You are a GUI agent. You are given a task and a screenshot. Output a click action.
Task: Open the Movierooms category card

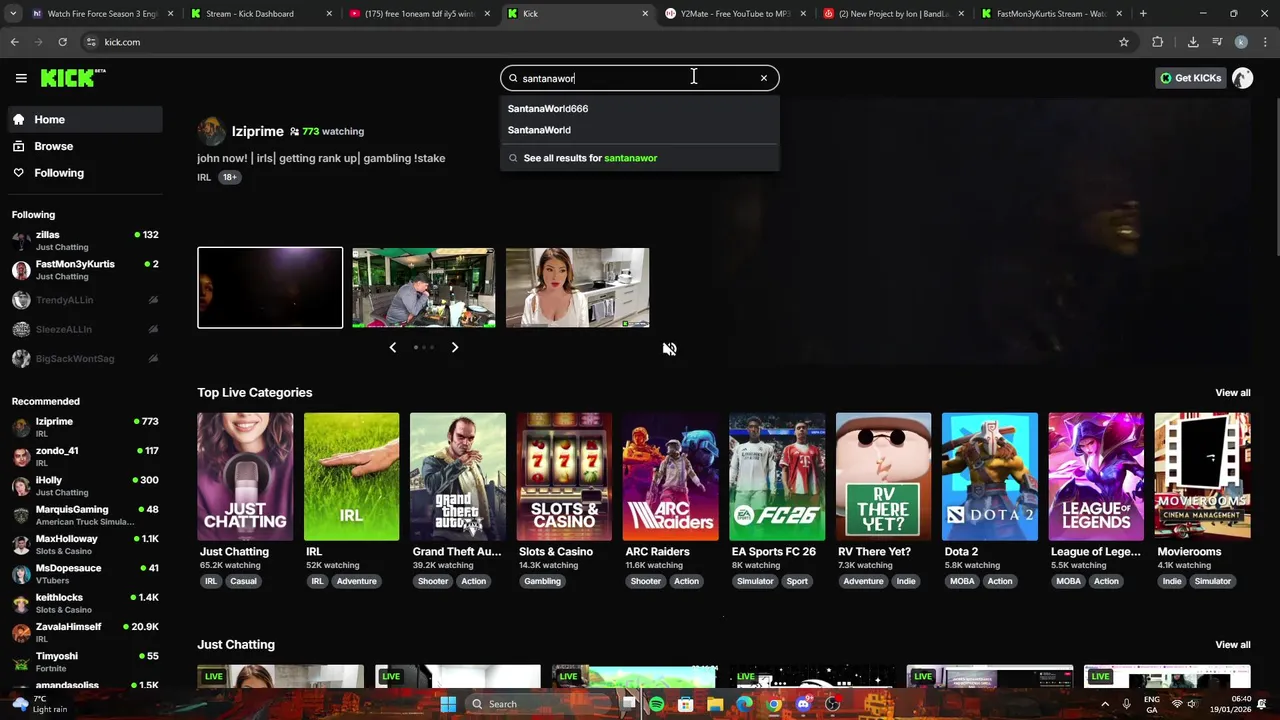1202,476
